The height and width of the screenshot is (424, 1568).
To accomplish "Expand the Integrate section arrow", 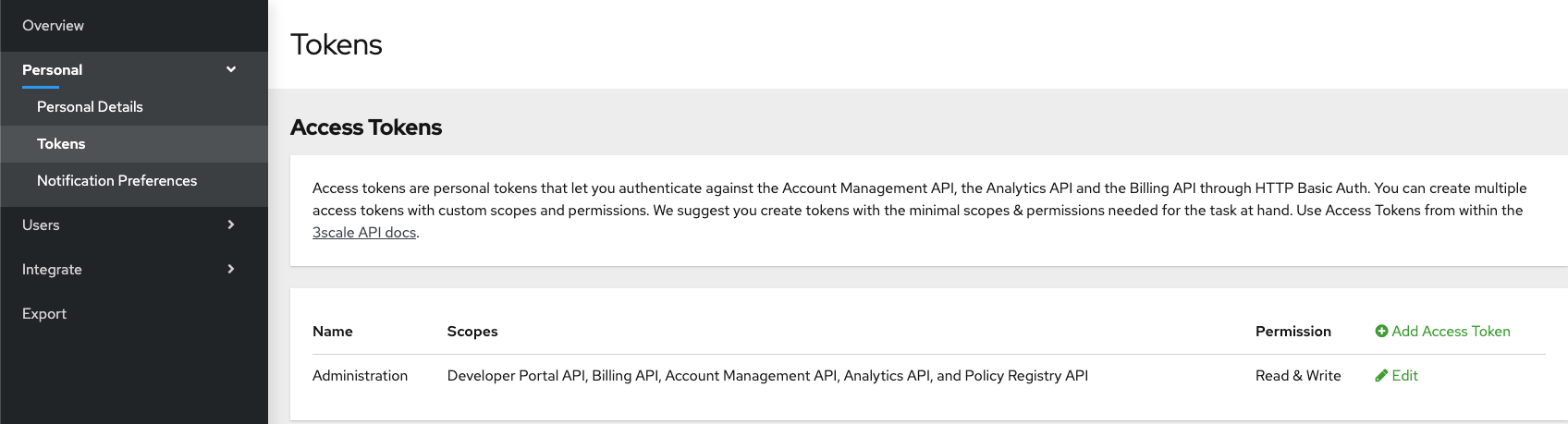I will point(231,269).
